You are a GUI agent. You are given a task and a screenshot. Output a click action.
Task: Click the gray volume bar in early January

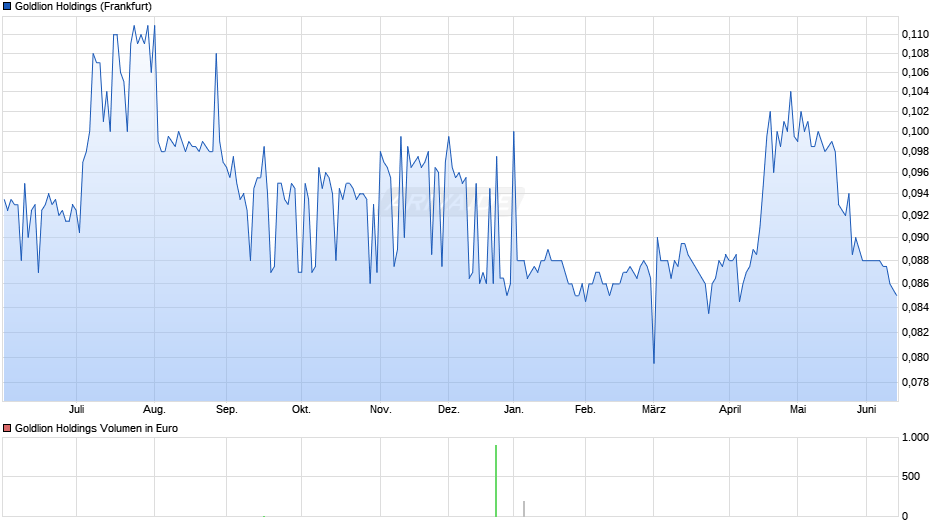524,509
